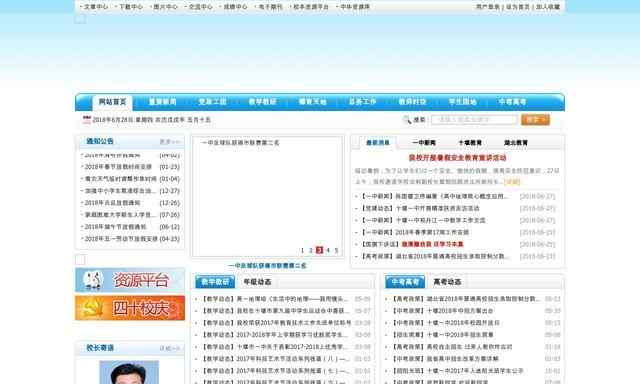This screenshot has width=640, height=384.
Task: Select the blue 教学教研 panel tab
Action: [215, 282]
